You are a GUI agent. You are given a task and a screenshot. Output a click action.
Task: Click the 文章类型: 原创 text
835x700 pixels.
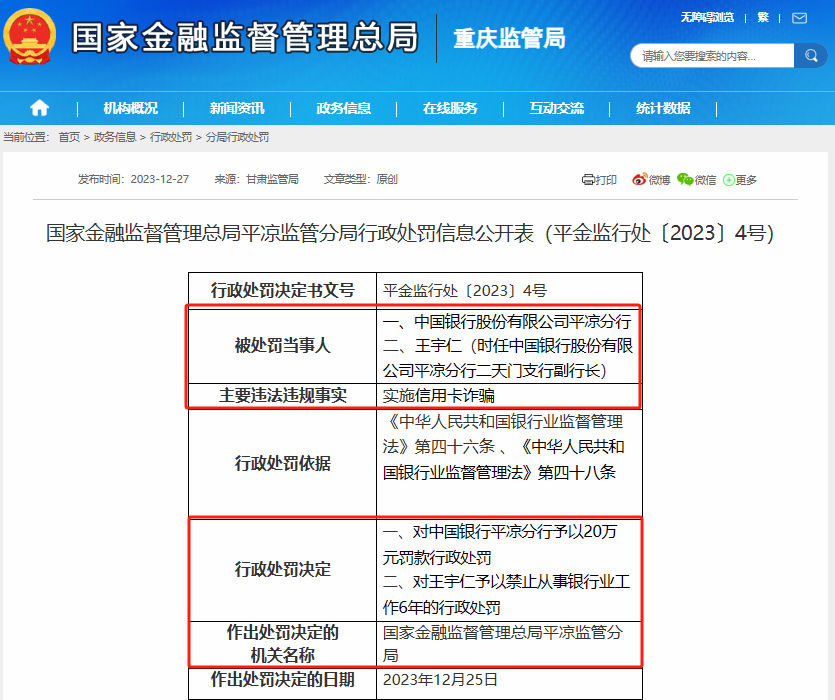[361, 180]
